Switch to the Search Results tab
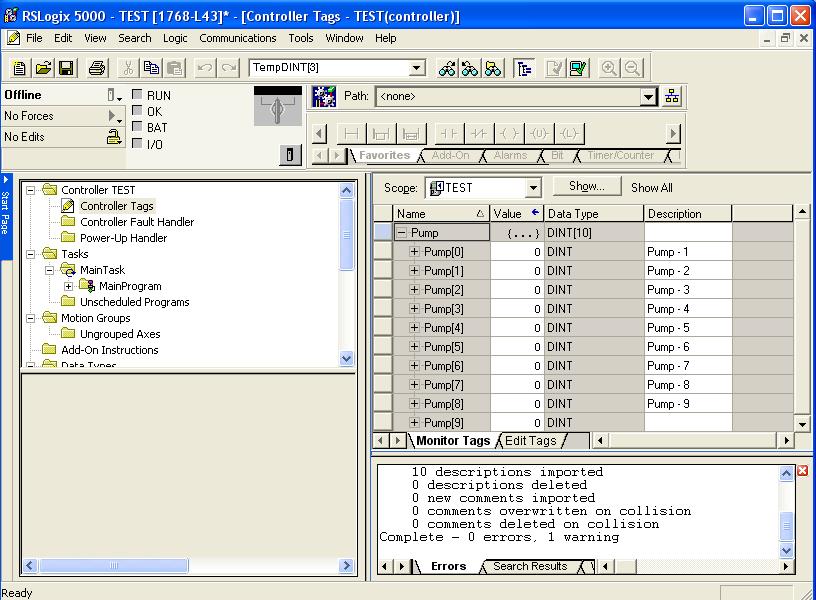The height and width of the screenshot is (600, 816). [x=530, y=566]
